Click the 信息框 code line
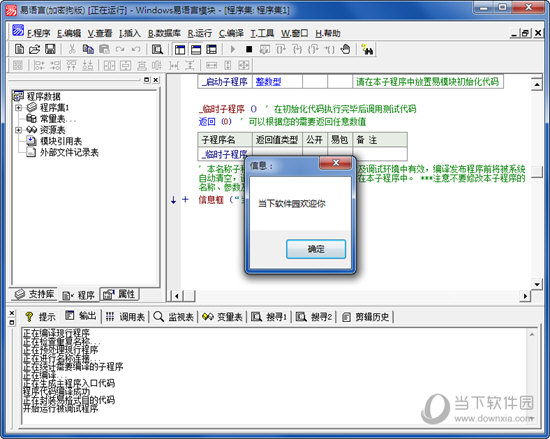Image resolution: width=550 pixels, height=439 pixels. click(x=221, y=200)
